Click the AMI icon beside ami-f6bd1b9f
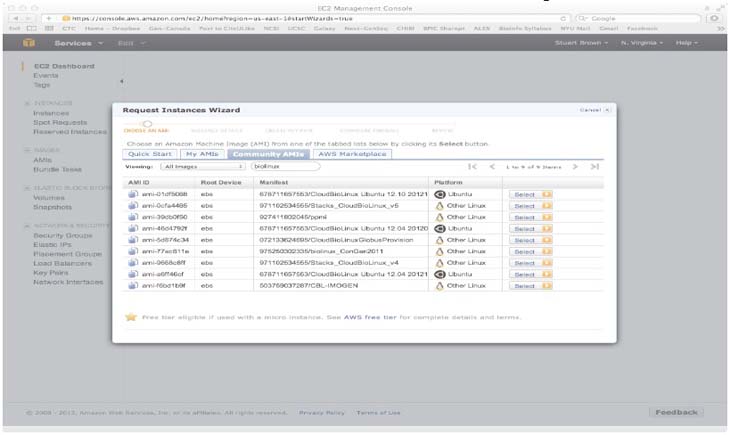 point(133,285)
